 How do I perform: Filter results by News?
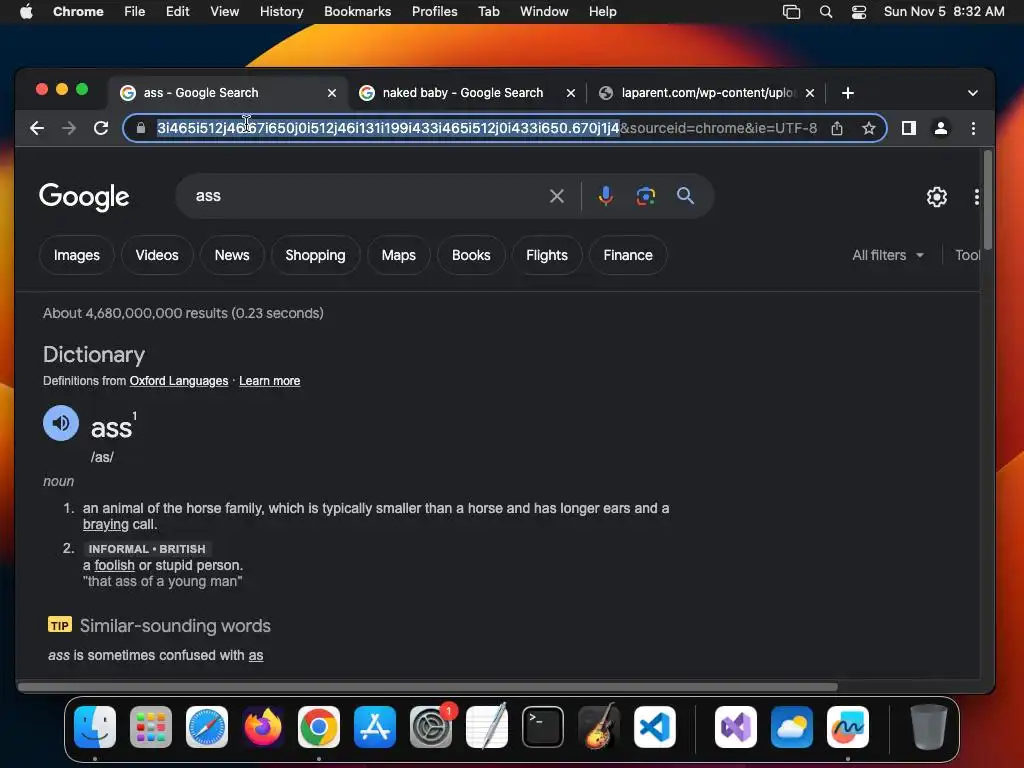pos(232,255)
